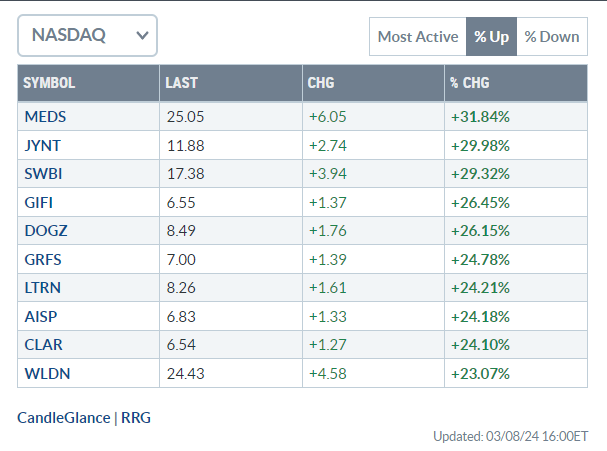Select the GIFI symbol

pyautogui.click(x=40, y=202)
